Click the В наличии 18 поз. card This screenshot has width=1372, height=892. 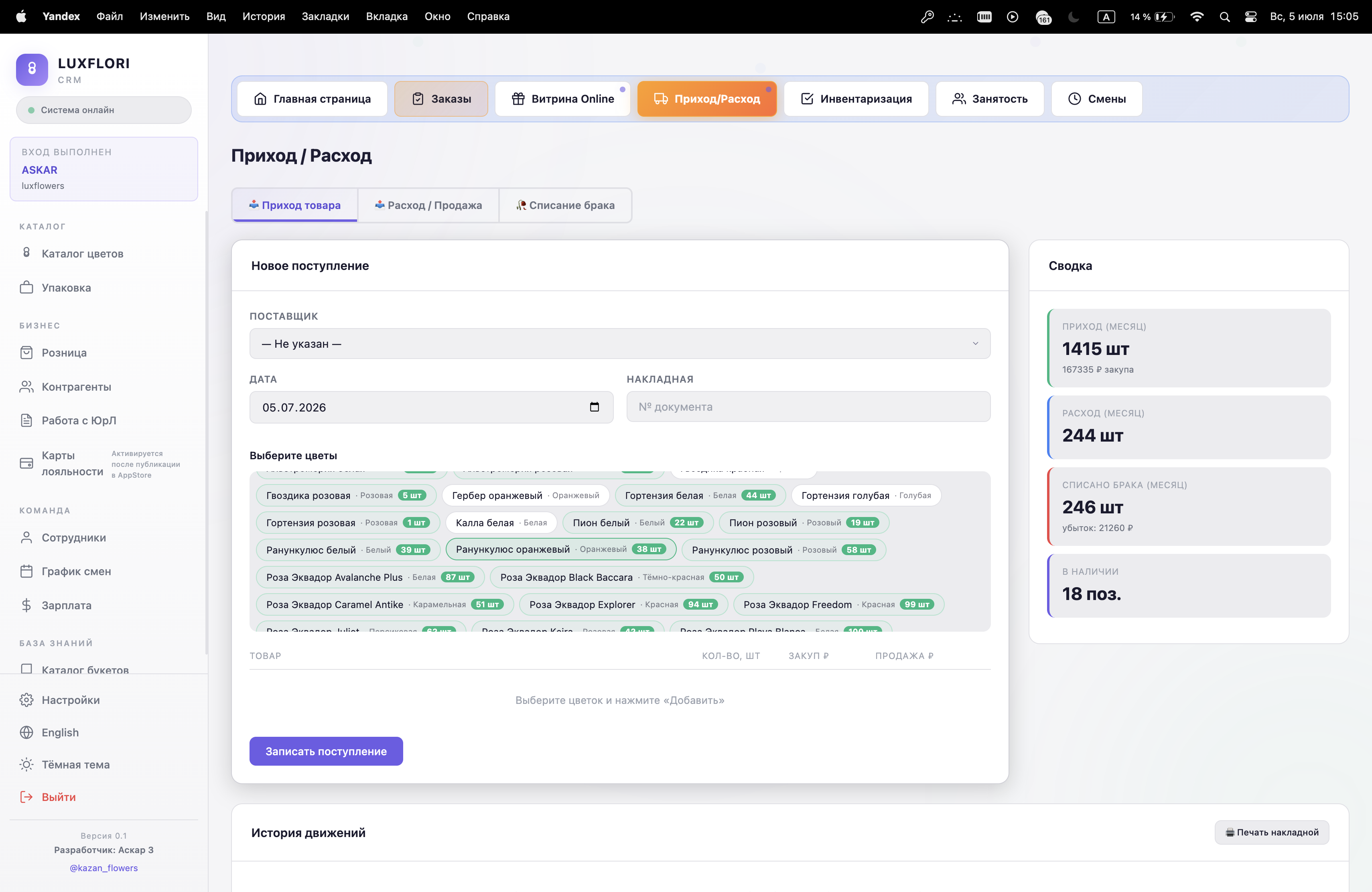[x=1189, y=586]
